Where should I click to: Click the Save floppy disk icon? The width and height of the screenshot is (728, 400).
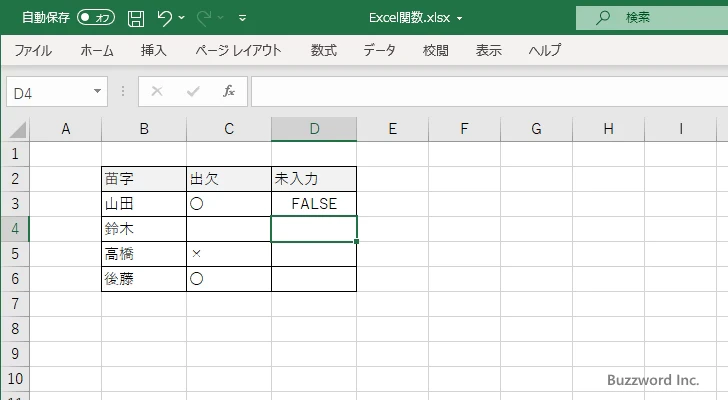[136, 18]
